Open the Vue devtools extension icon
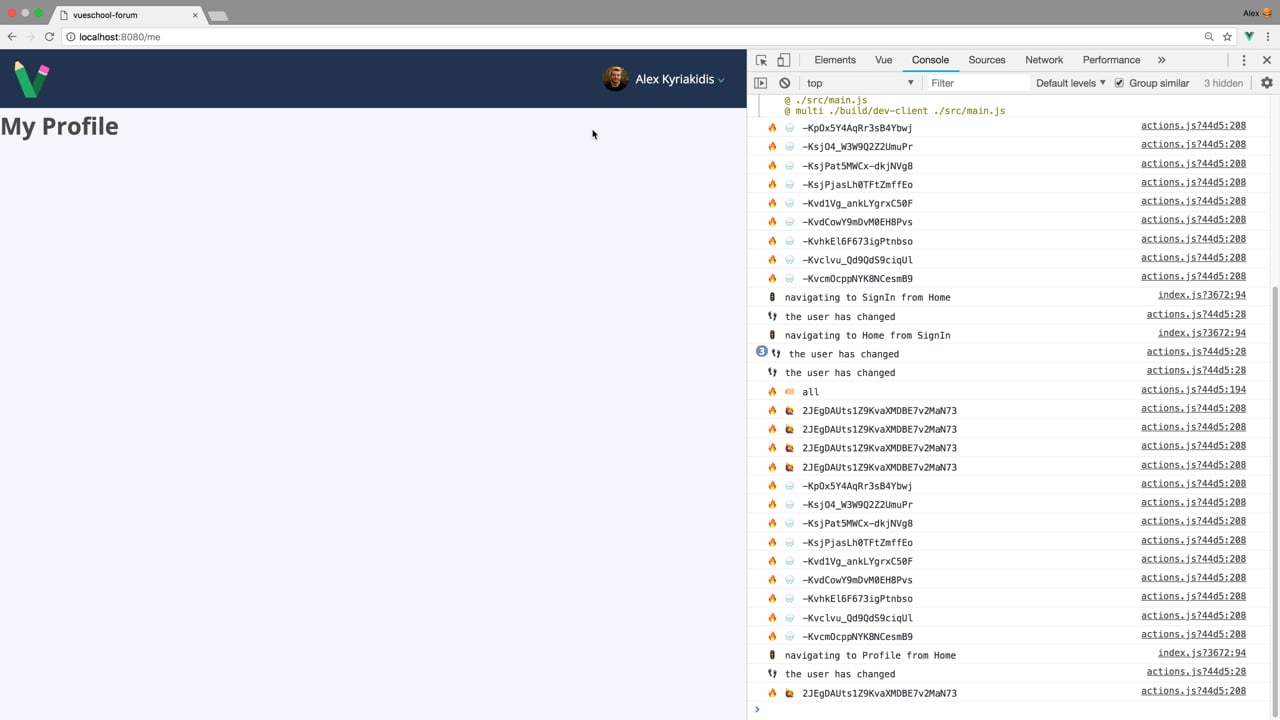Image resolution: width=1280 pixels, height=720 pixels. pyautogui.click(x=1249, y=37)
